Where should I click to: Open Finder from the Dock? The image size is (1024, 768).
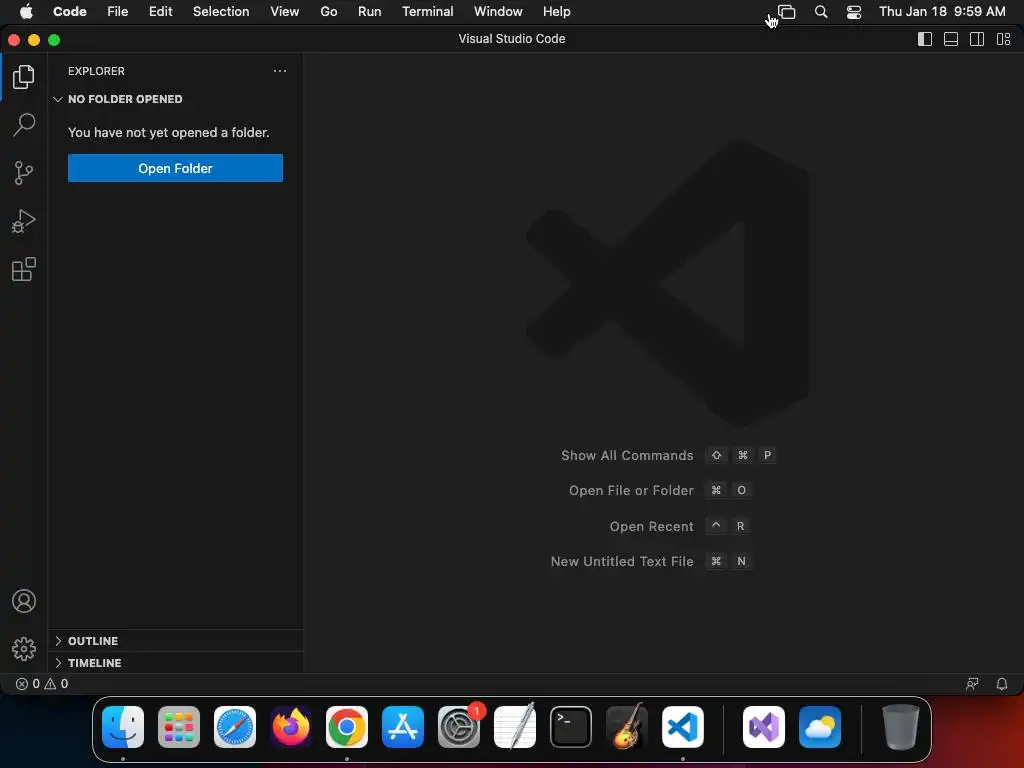pos(123,727)
